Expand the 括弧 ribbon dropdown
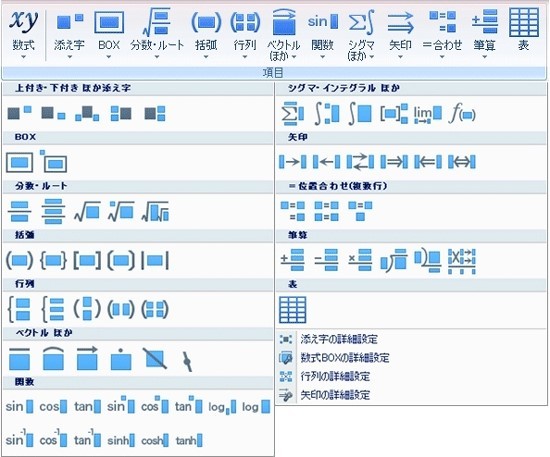This screenshot has width=550, height=457. 206,34
